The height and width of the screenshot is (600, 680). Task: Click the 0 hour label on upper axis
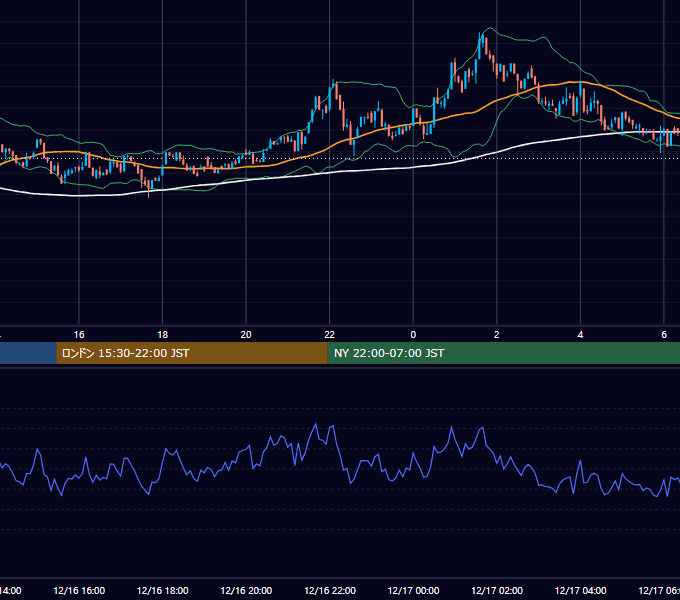click(413, 335)
